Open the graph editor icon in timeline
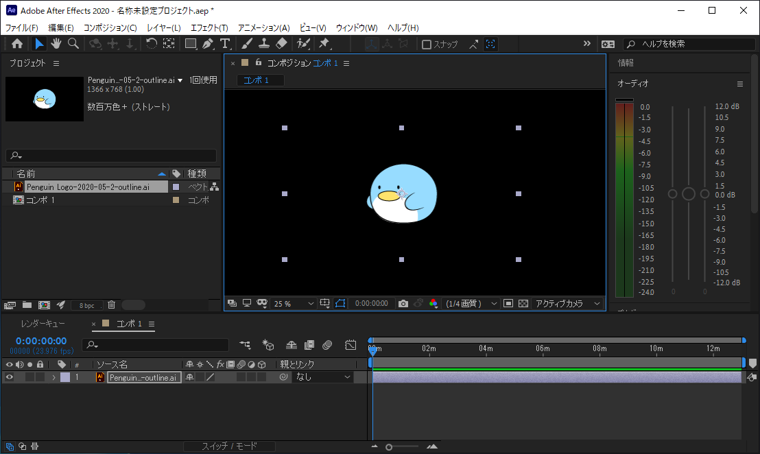Screen dimensions: 760x454 [x=350, y=345]
